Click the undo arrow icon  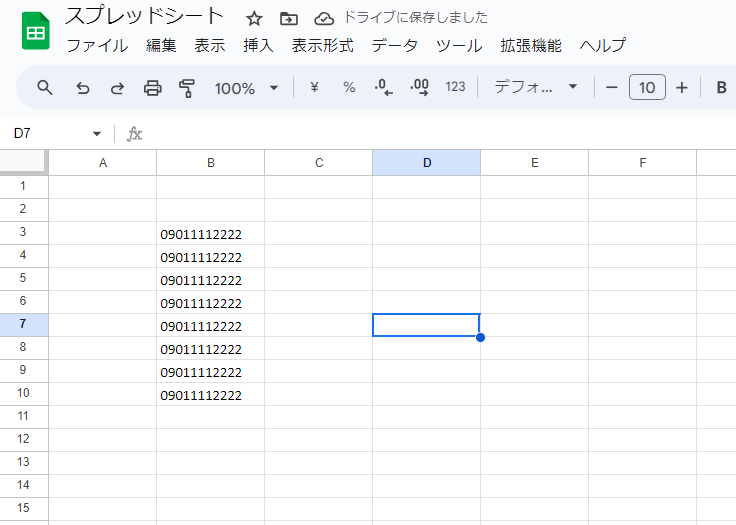click(83, 88)
